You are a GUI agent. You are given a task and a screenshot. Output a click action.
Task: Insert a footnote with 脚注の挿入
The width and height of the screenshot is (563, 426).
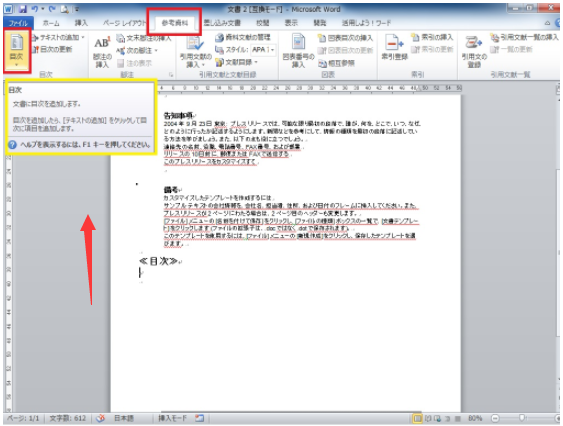[102, 51]
